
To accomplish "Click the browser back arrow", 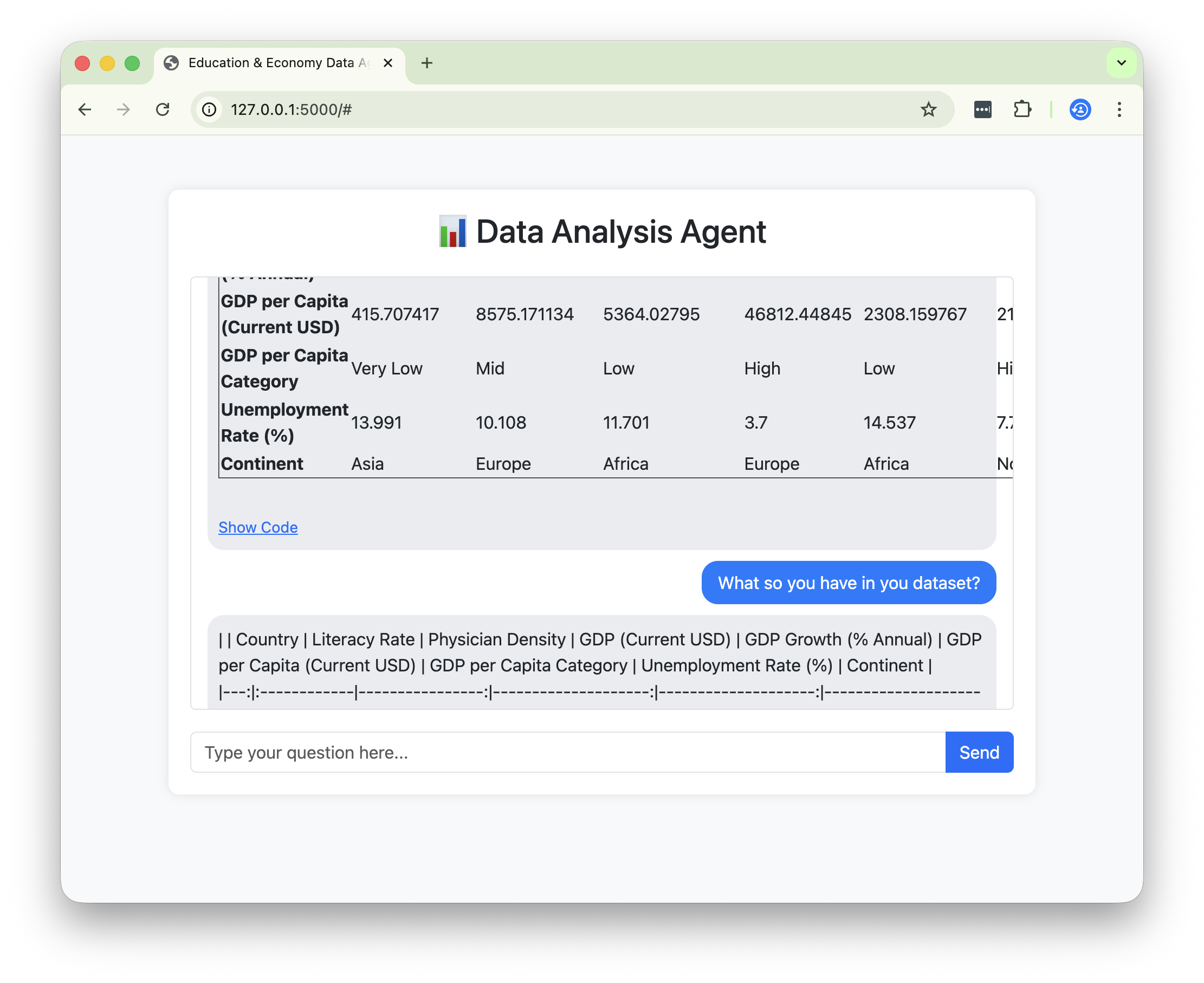I will click(x=85, y=109).
